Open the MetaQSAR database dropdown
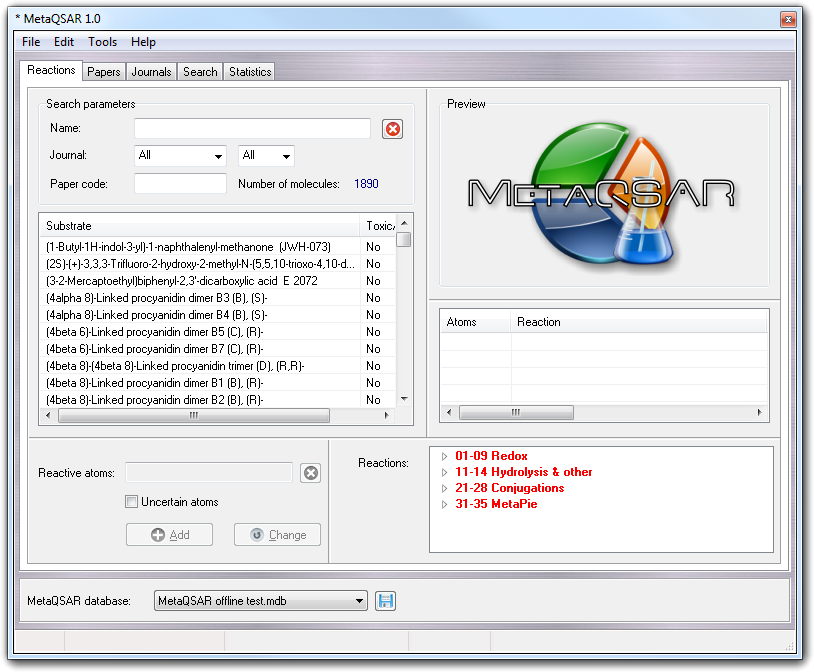 [x=261, y=601]
